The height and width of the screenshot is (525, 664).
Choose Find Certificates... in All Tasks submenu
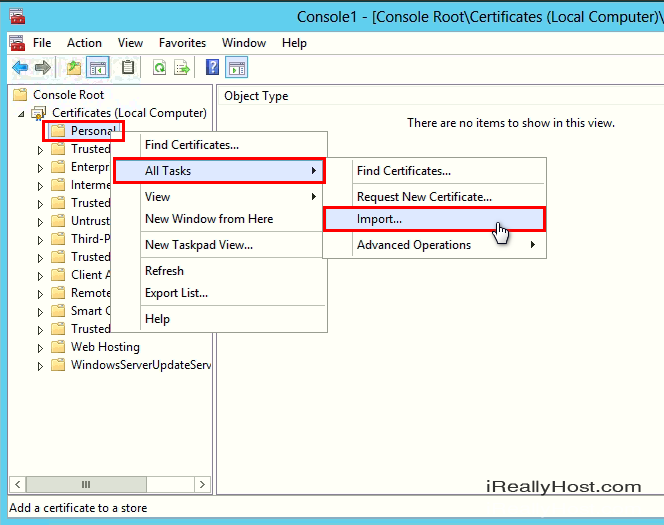434,171
